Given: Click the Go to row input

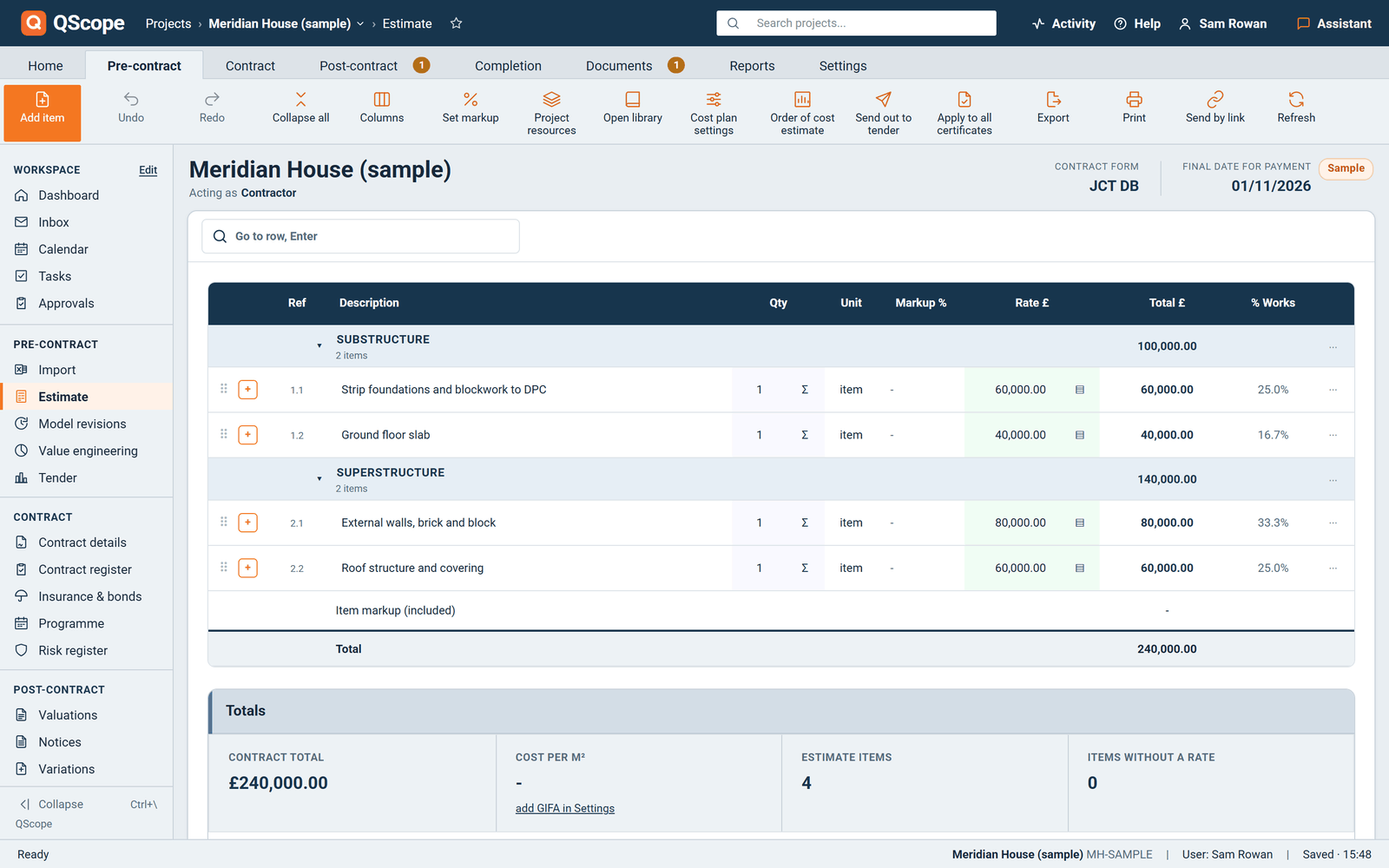Looking at the screenshot, I should click(360, 236).
